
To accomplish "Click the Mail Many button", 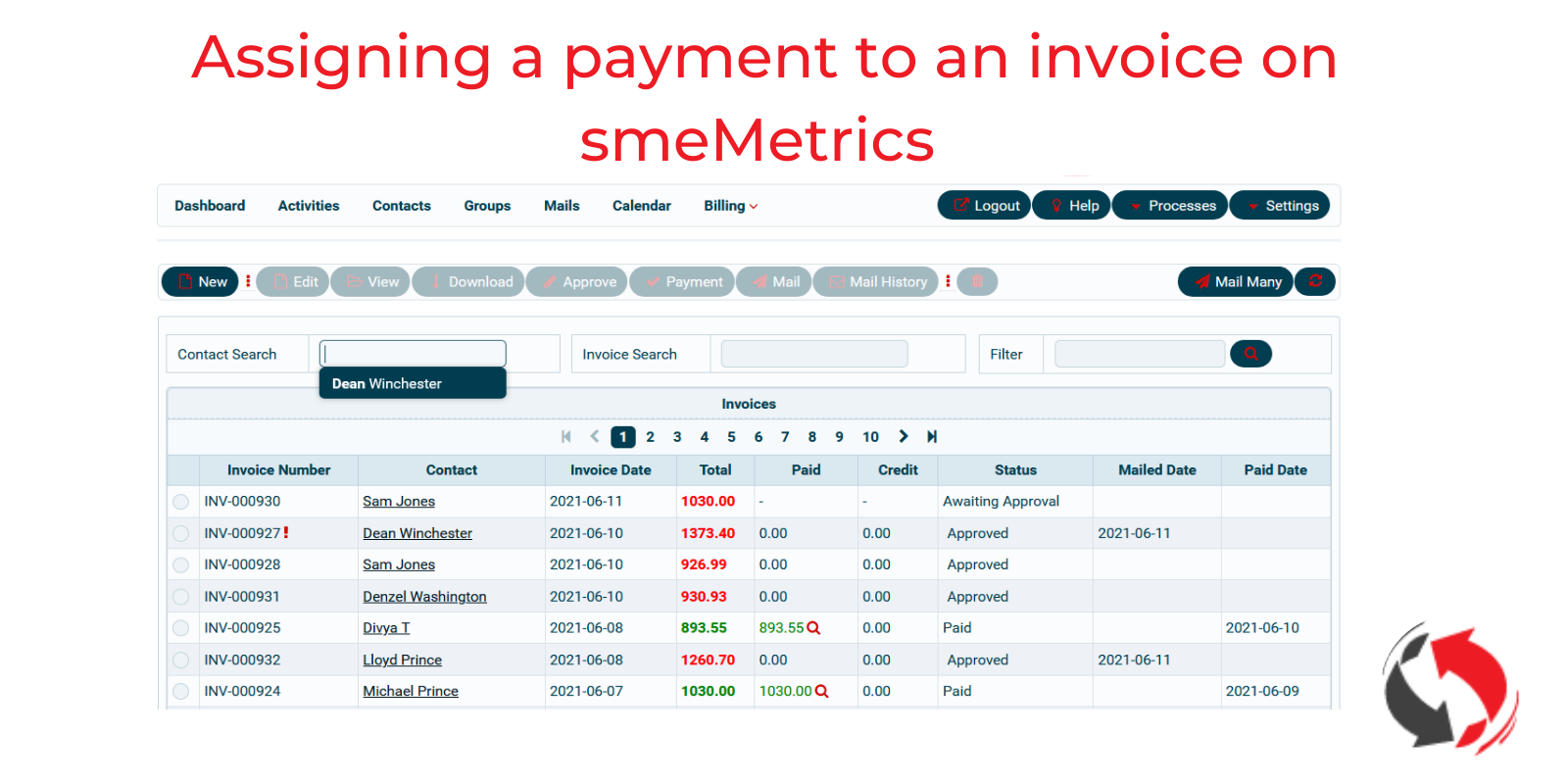I will pyautogui.click(x=1236, y=281).
